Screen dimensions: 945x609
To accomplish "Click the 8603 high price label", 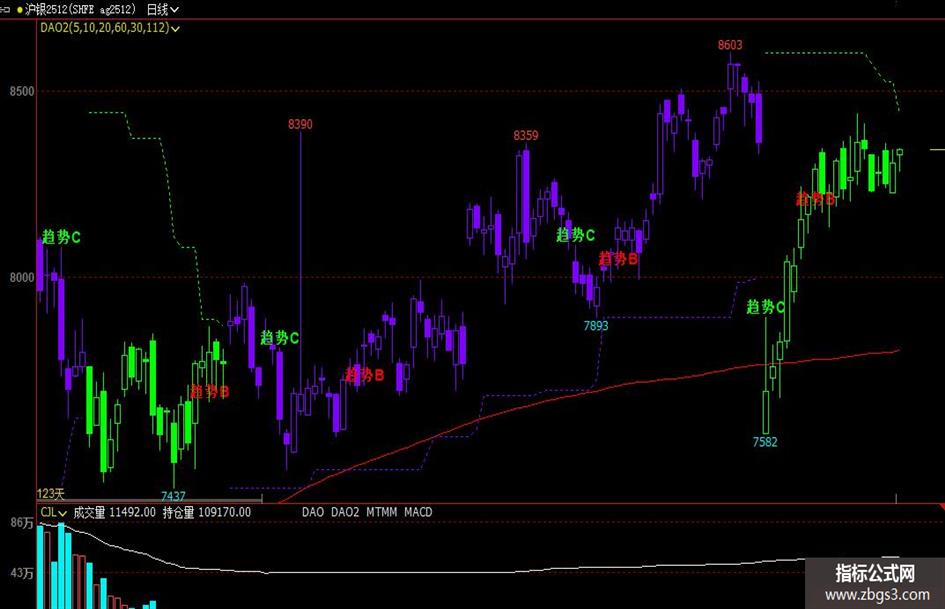I will tap(730, 45).
